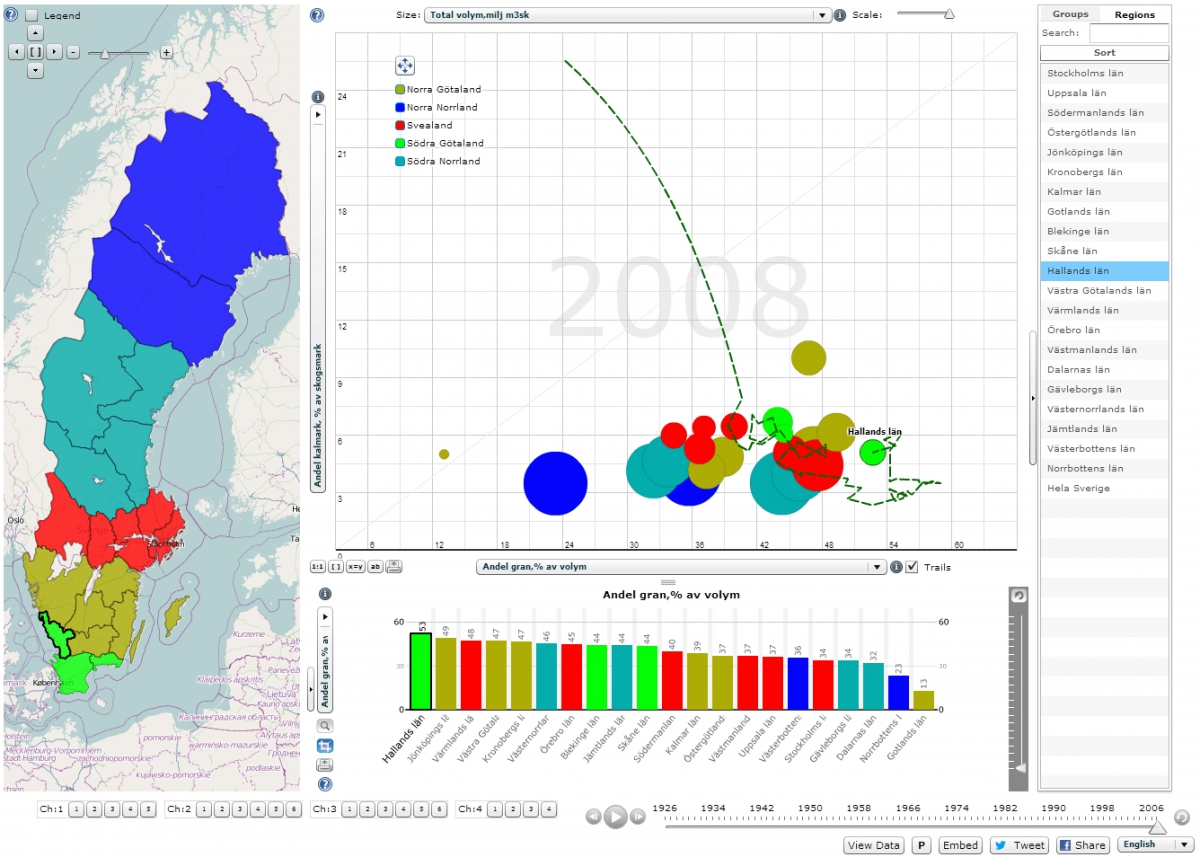The width and height of the screenshot is (1200, 857).
Task: Click the map help question mark icon
Action: (11, 15)
